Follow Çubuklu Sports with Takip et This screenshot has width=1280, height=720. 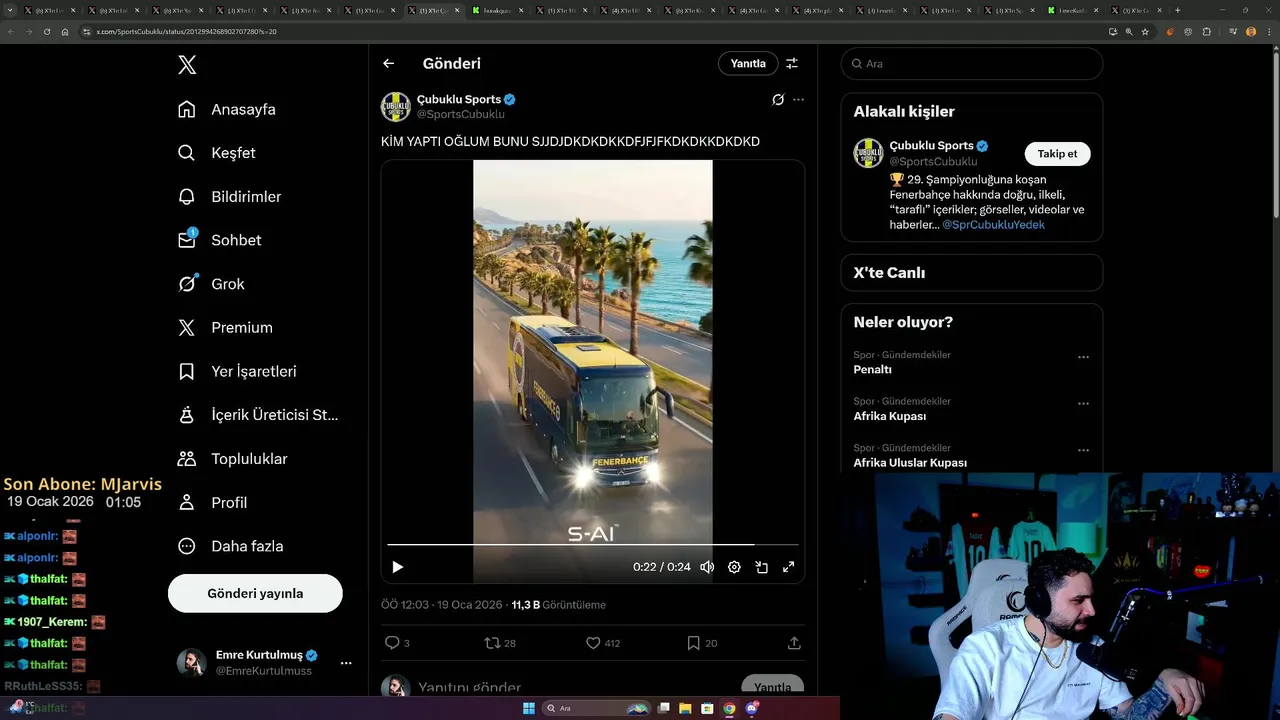click(1057, 154)
